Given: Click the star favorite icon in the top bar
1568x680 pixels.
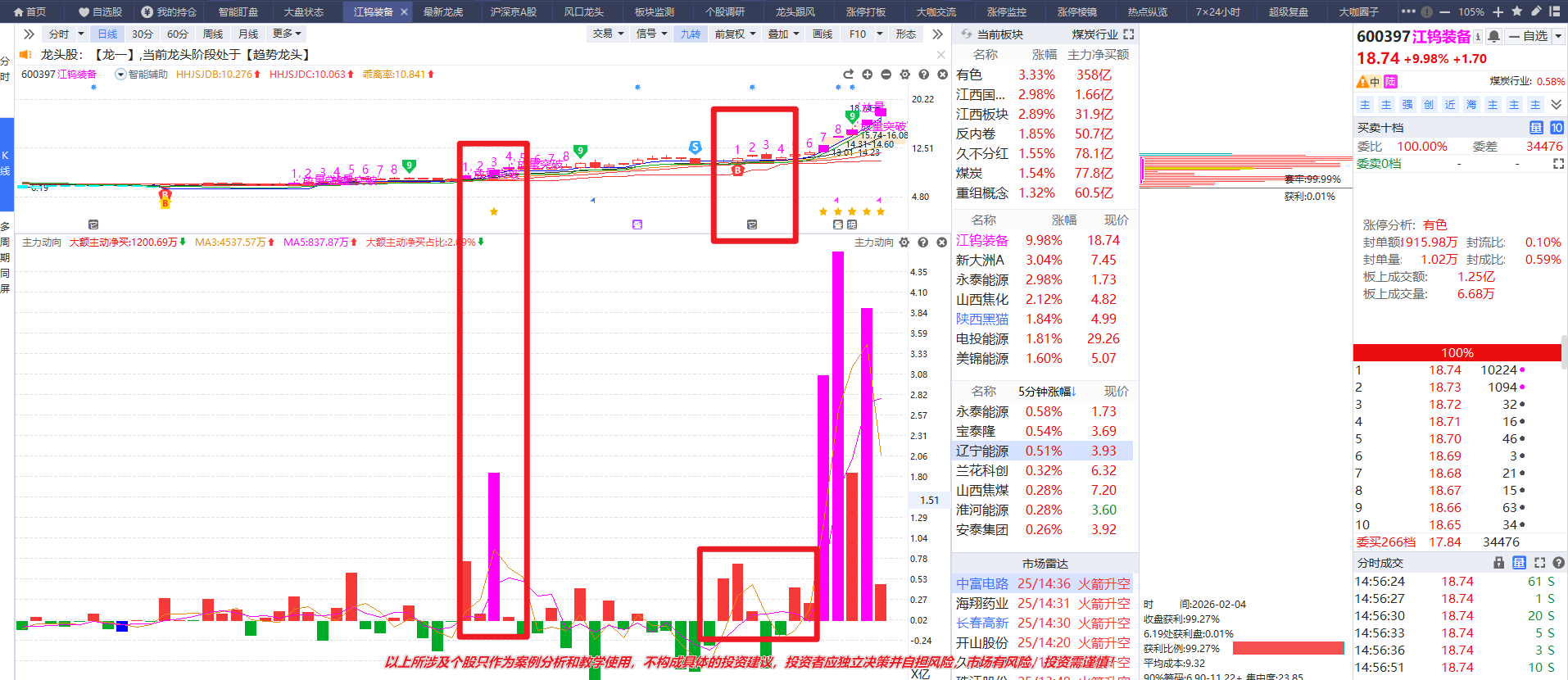Looking at the screenshot, I should pos(1517,11).
